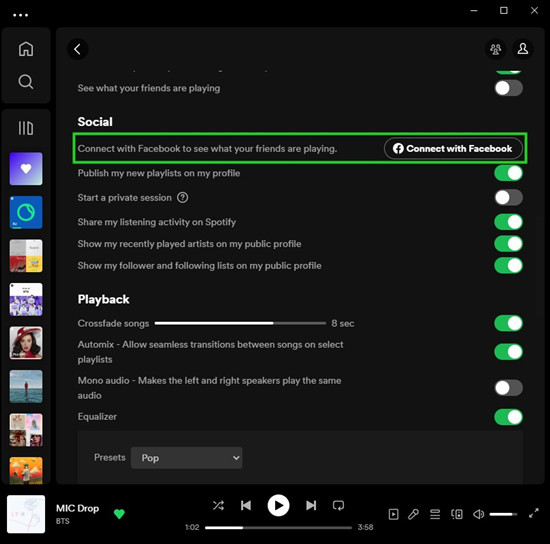The image size is (550, 544).
Task: Click Connect with Facebook button
Action: (x=453, y=148)
